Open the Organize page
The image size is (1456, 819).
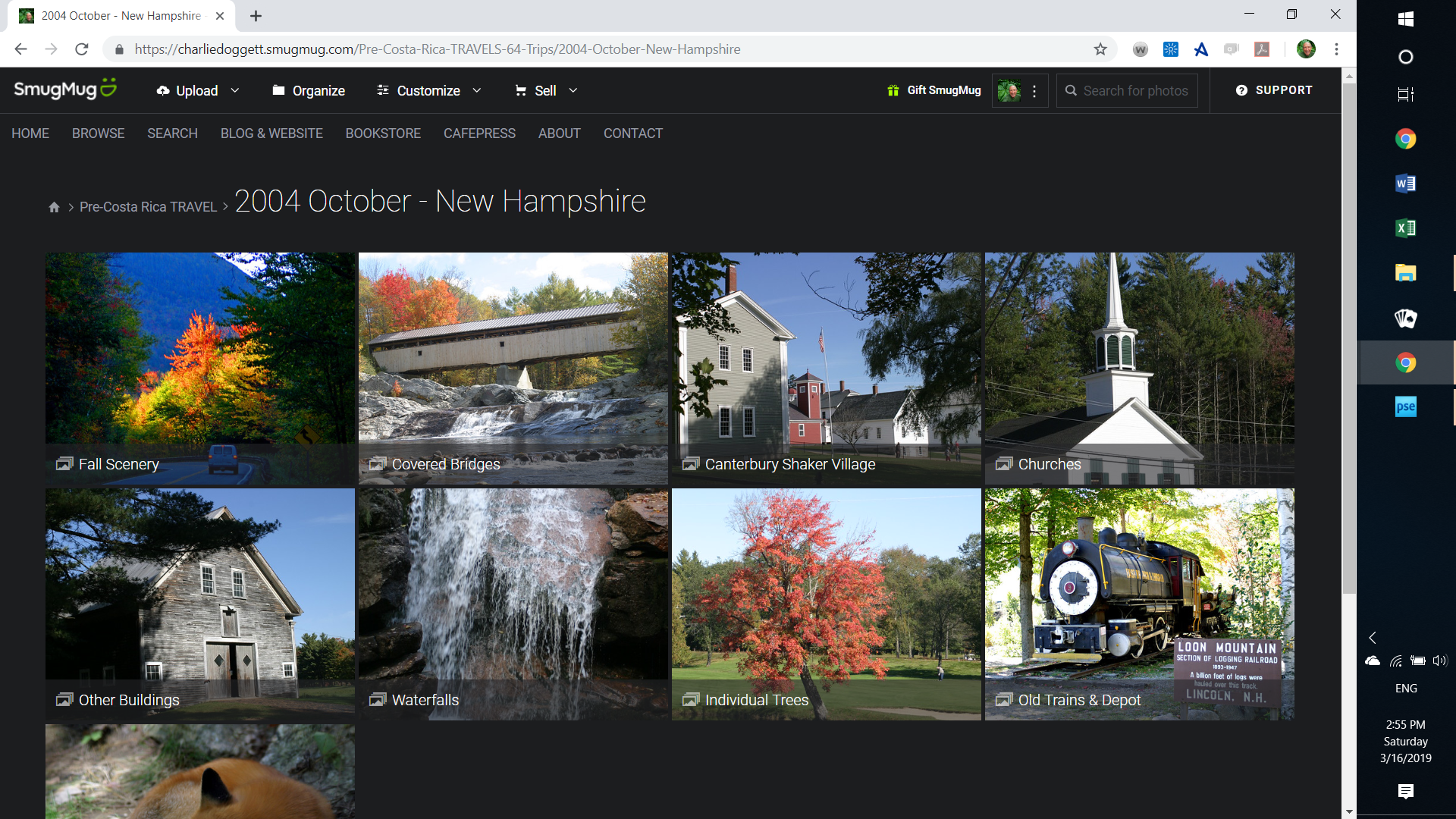309,90
